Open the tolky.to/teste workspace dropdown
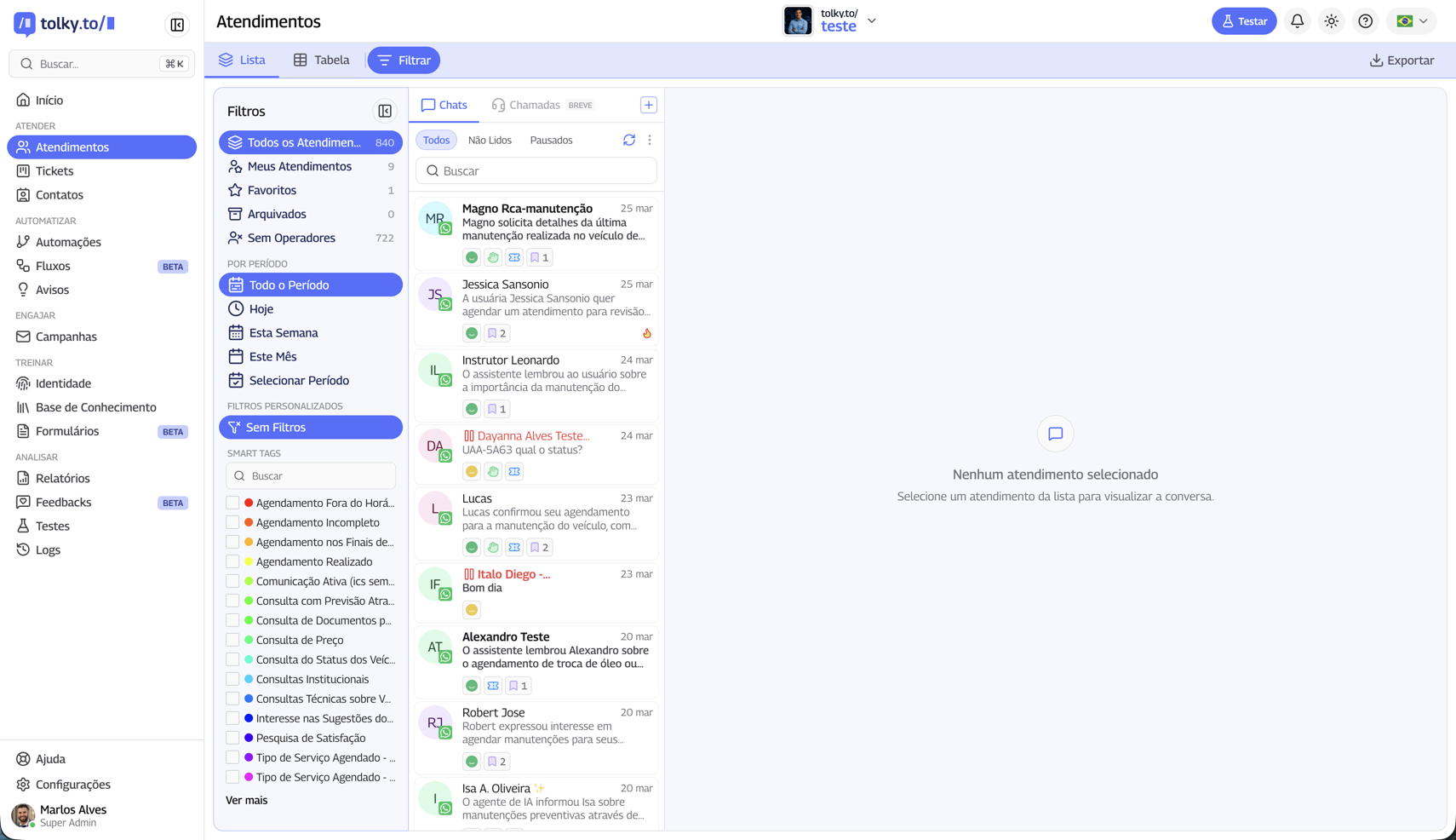Viewport: 1456px width, 840px height. point(872,20)
